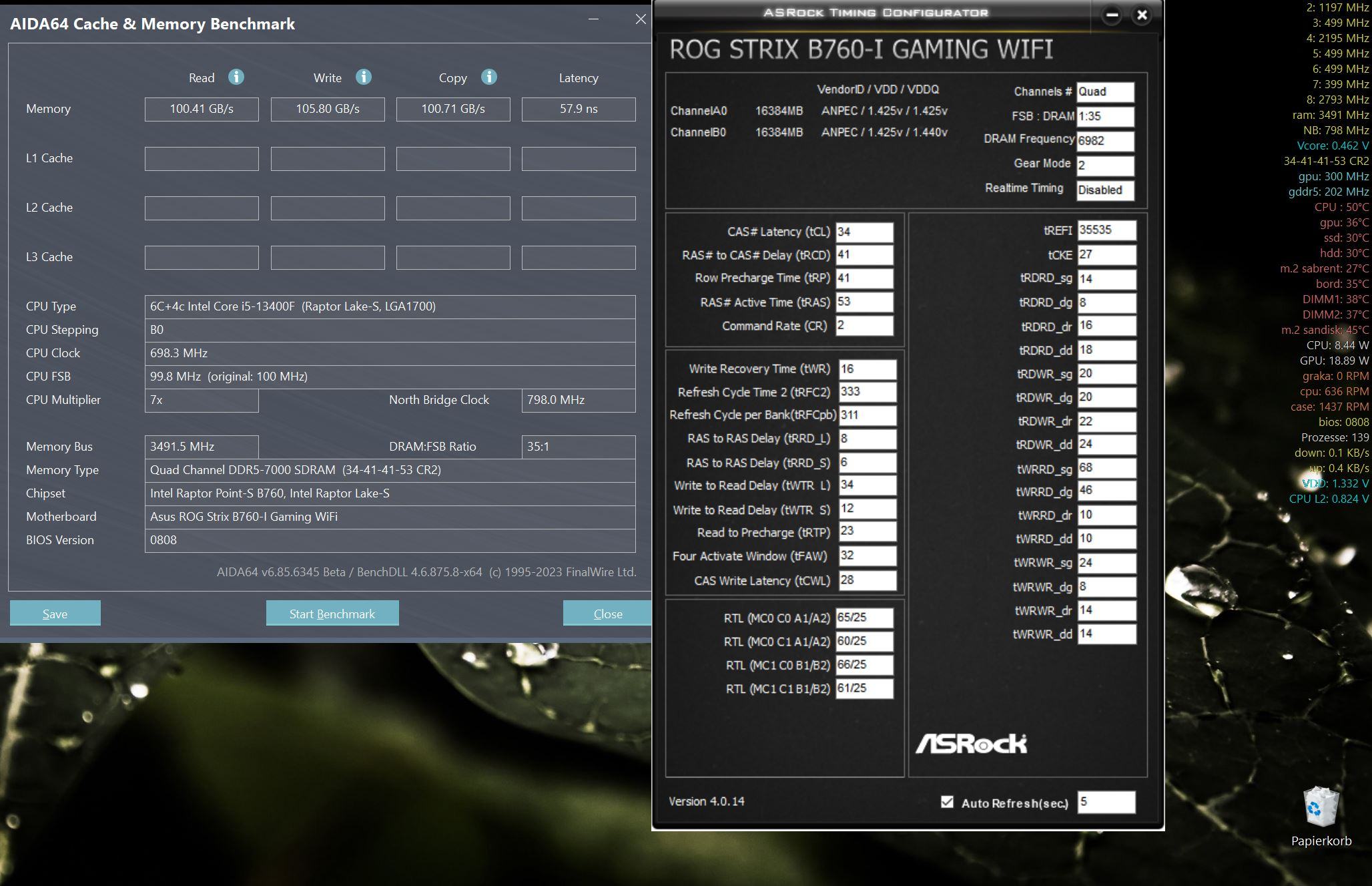
Task: Click the tRFC2 field showing 333
Action: [868, 392]
